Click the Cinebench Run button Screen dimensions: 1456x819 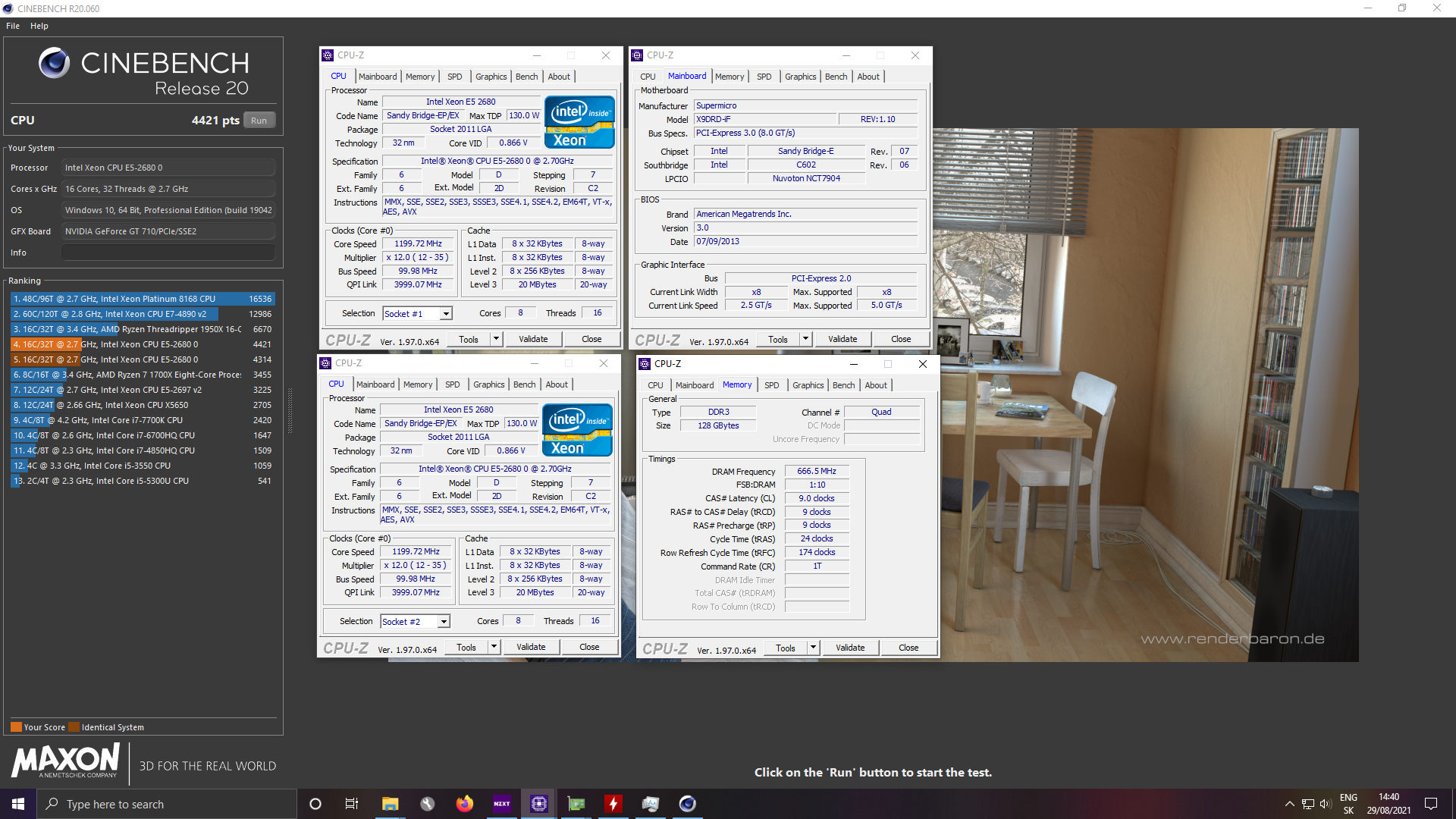coord(259,121)
